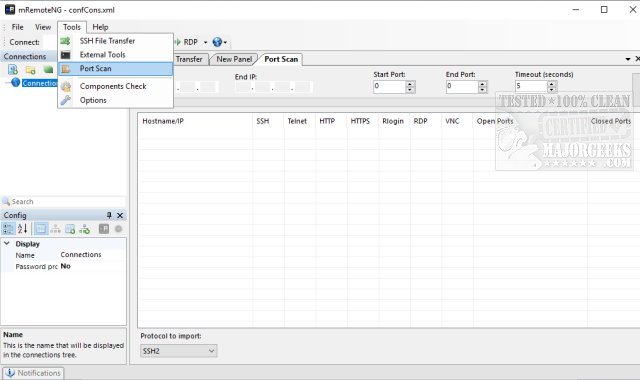Click the New Connection icon in Connections toolbar
The width and height of the screenshot is (640, 380).
click(13, 70)
